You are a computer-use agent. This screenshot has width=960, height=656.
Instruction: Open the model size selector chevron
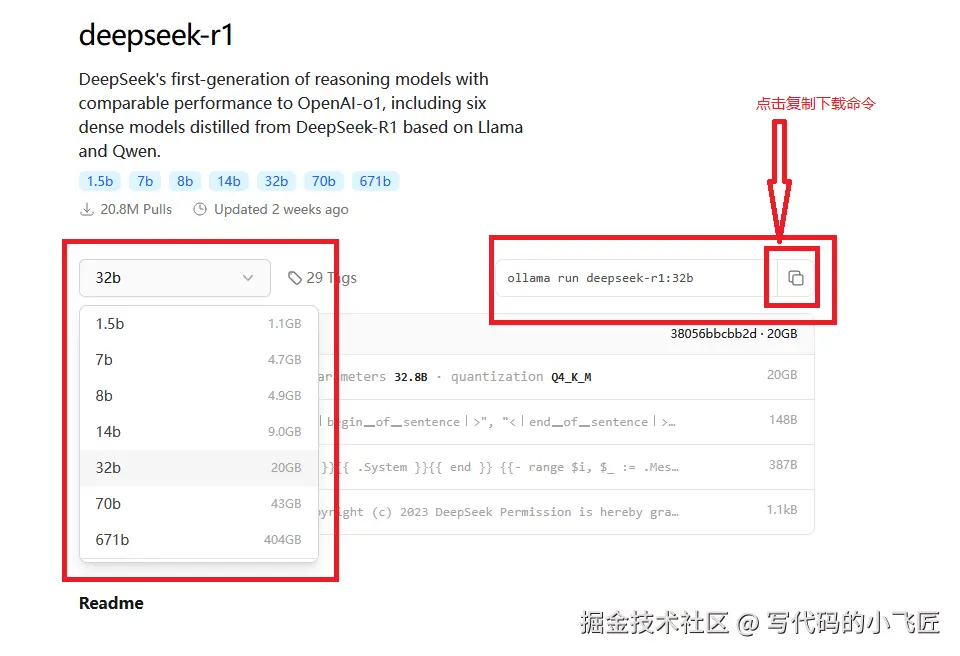pos(249,278)
